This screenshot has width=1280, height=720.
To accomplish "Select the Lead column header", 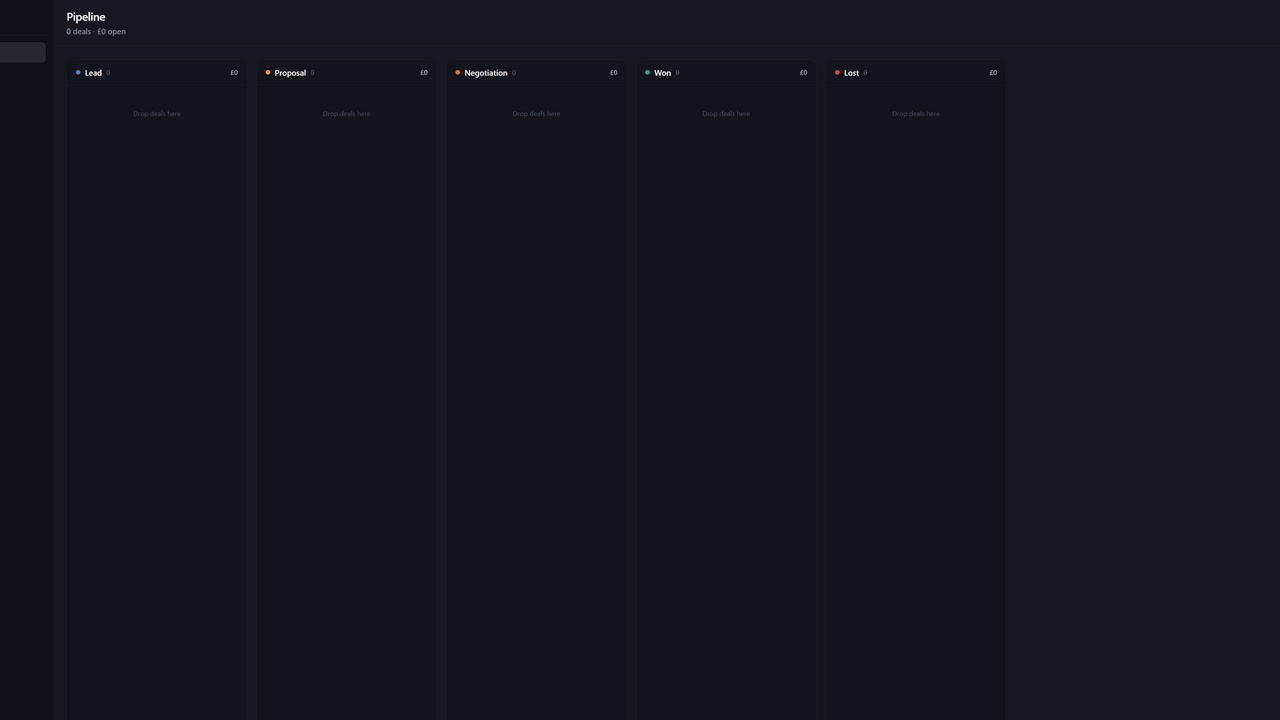I will [x=157, y=73].
